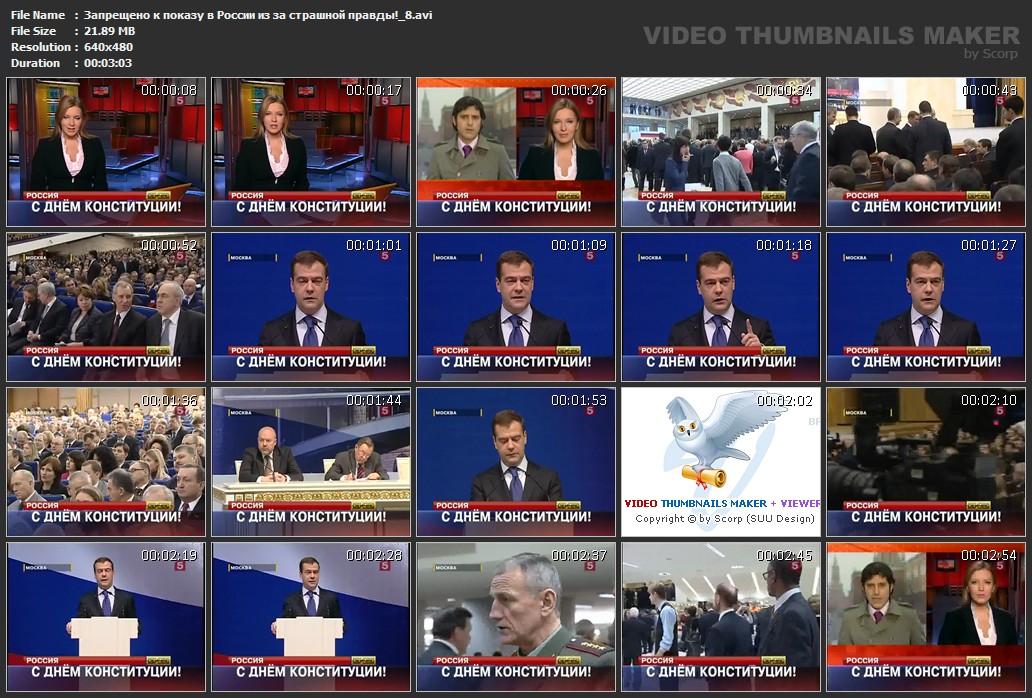Click the 'Copyright © by Scorp (SUU Design)' text
Screen dimensions: 1032x698
[721, 518]
